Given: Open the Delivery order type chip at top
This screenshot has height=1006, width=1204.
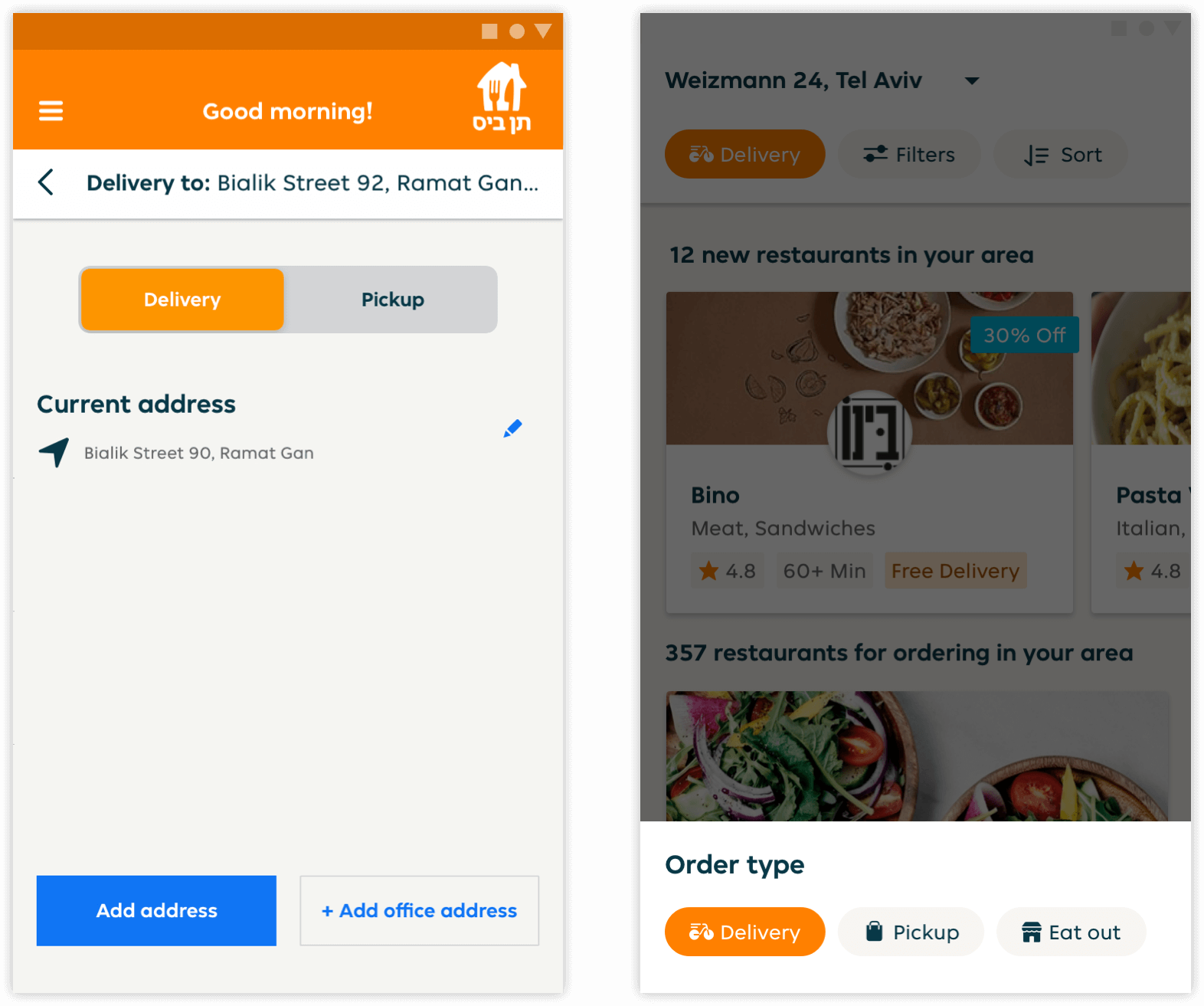Looking at the screenshot, I should [744, 154].
